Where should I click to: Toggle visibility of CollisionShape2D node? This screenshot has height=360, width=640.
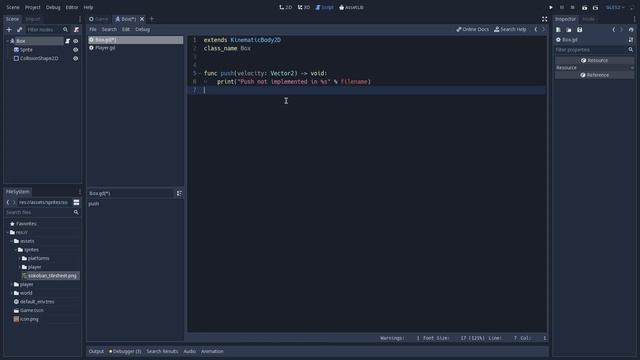coord(76,58)
